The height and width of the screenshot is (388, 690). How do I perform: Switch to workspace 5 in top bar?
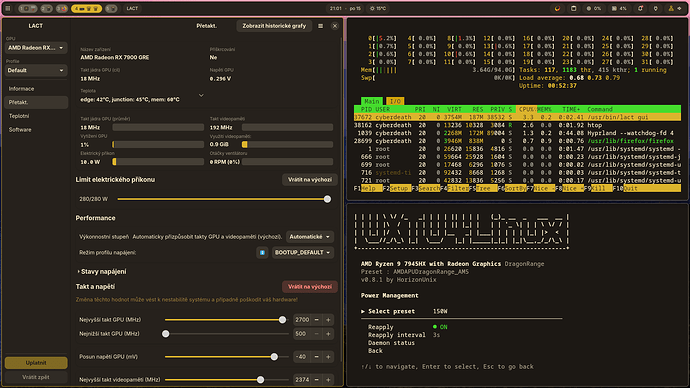tap(111, 8)
